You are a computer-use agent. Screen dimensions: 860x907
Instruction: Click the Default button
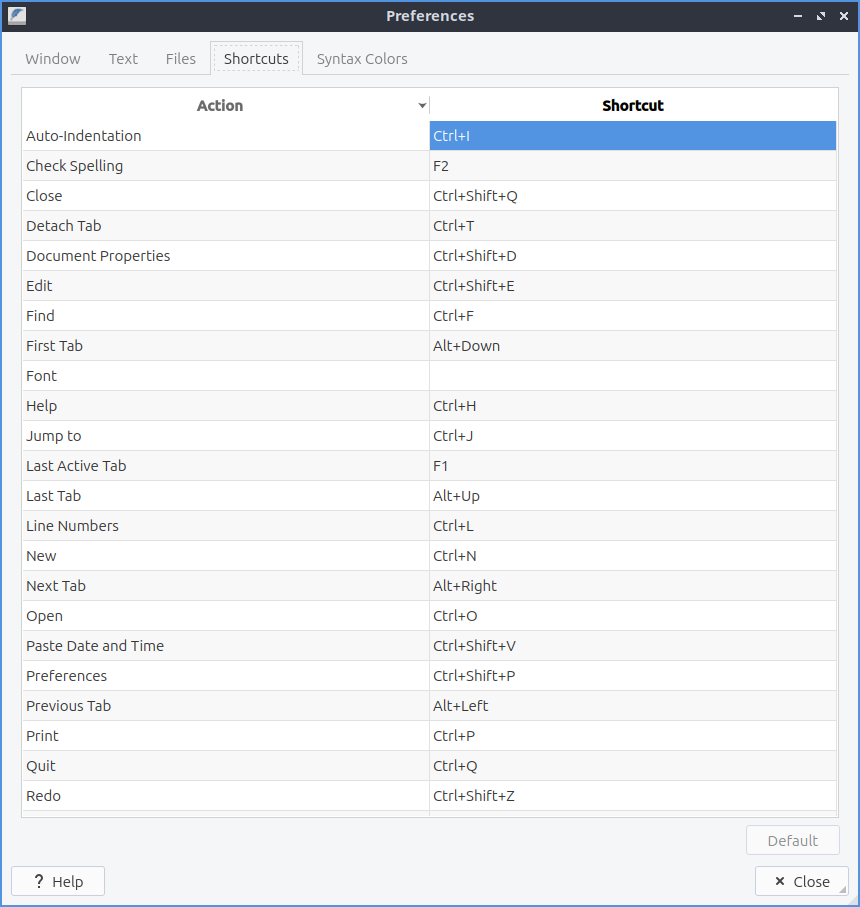coord(792,840)
